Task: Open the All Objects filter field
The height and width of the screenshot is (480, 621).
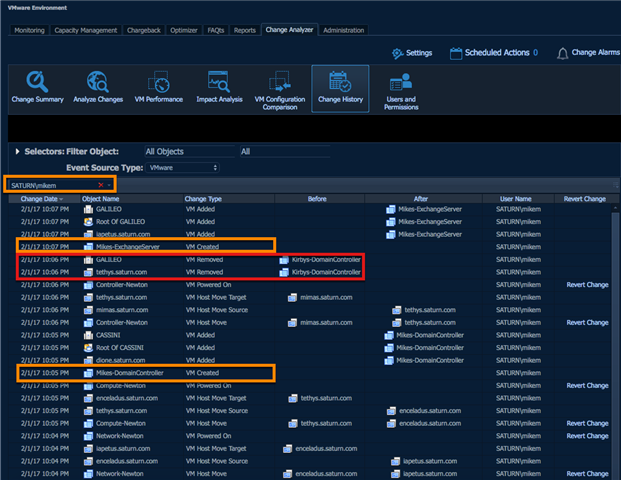Action: tap(190, 151)
